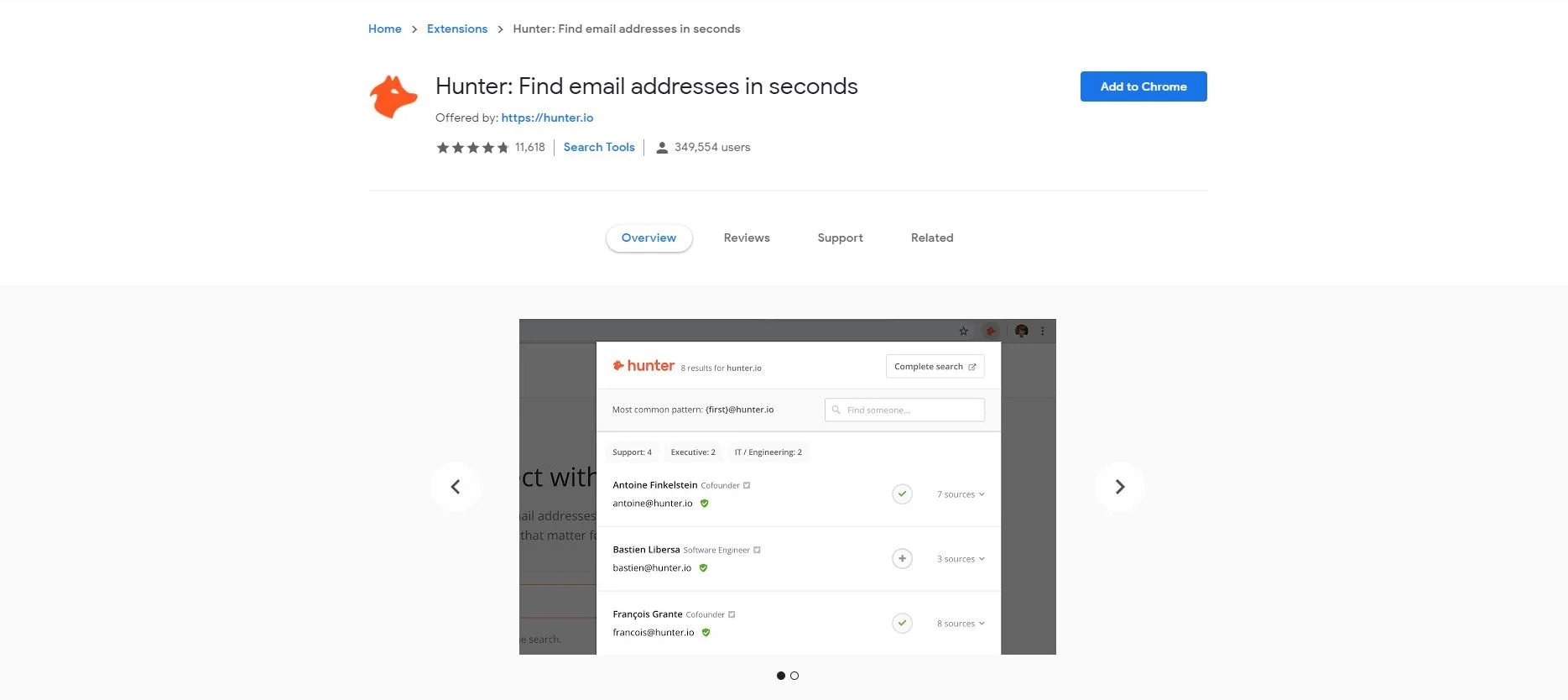Click the Find someone search field
1568x700 pixels.
coord(904,410)
